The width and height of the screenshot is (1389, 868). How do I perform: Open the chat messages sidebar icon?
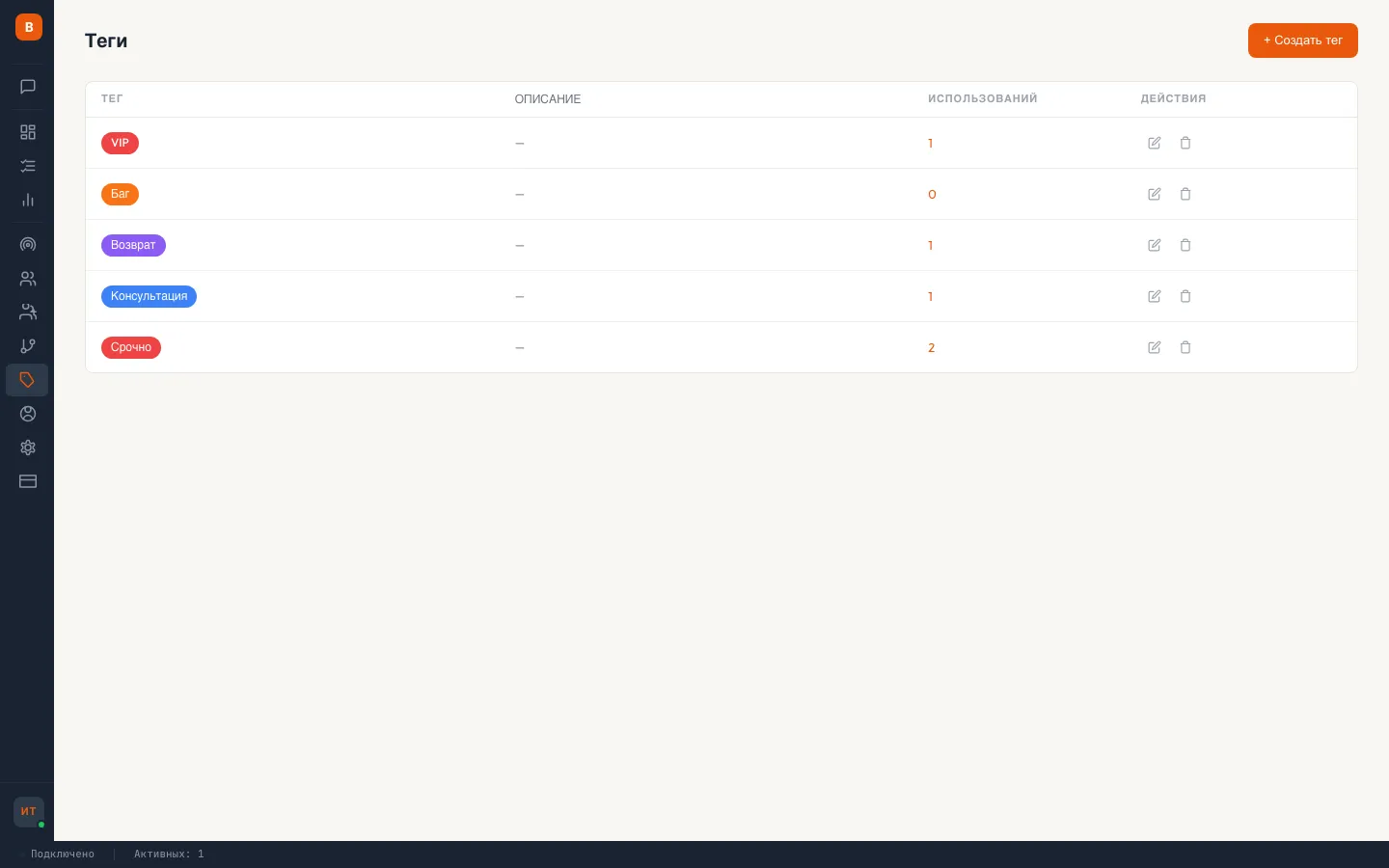click(28, 87)
